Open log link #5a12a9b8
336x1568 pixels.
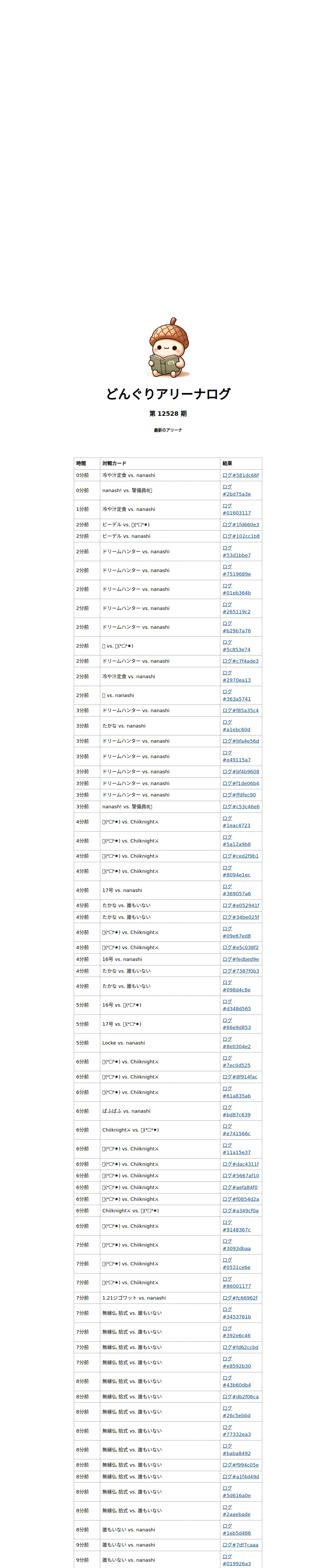tap(237, 841)
